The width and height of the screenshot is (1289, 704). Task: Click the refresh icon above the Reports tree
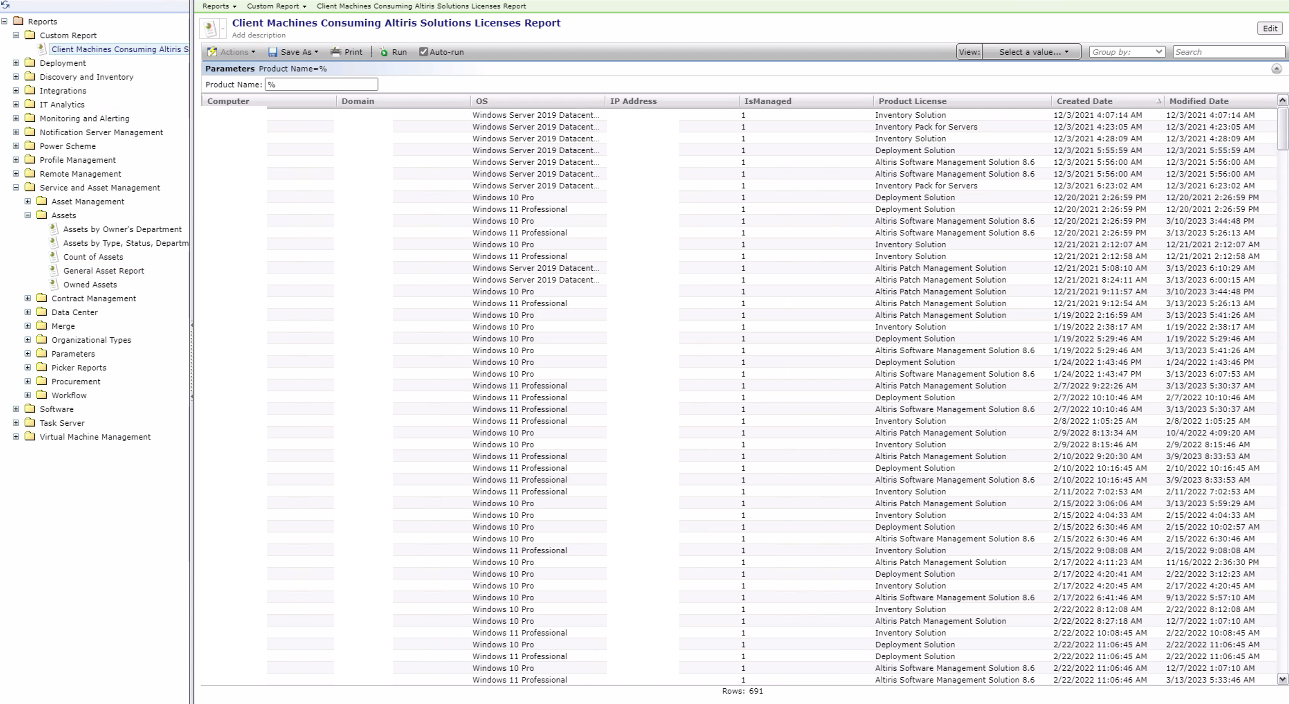click(5, 5)
